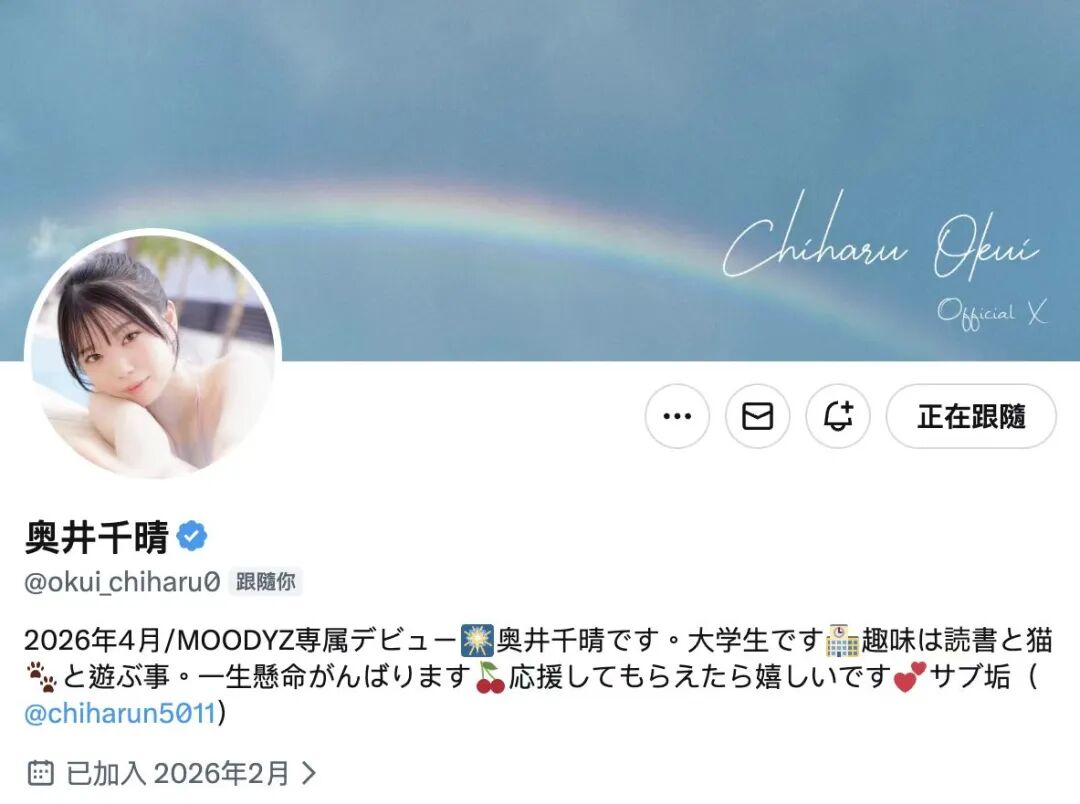
Task: Open the @chiharun5011 sub-account link
Action: coord(121,713)
